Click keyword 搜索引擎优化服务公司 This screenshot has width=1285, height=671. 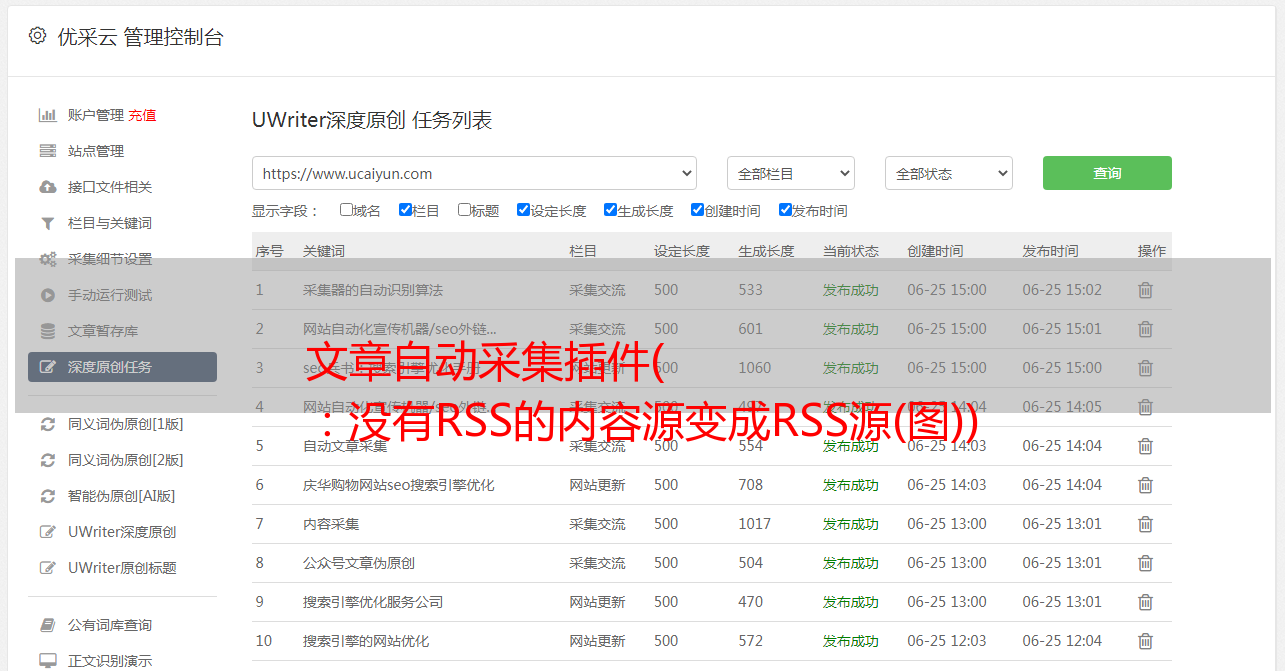[x=373, y=602]
